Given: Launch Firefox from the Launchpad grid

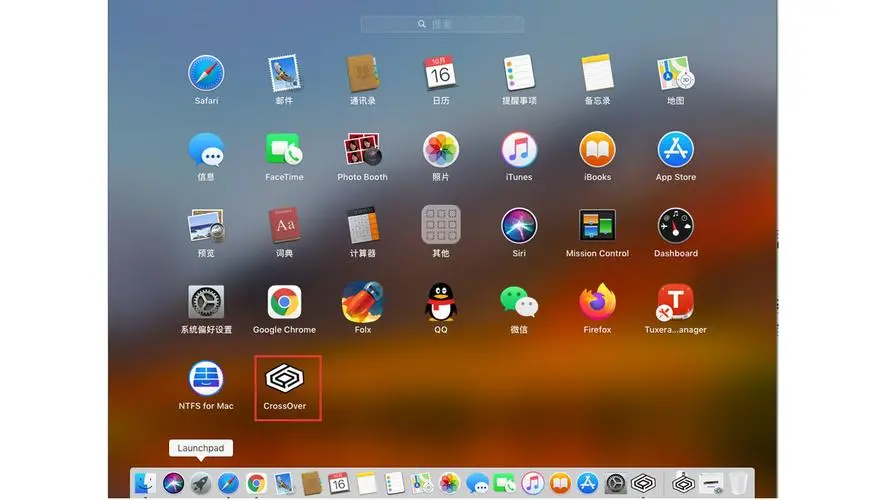Looking at the screenshot, I should pyautogui.click(x=597, y=302).
